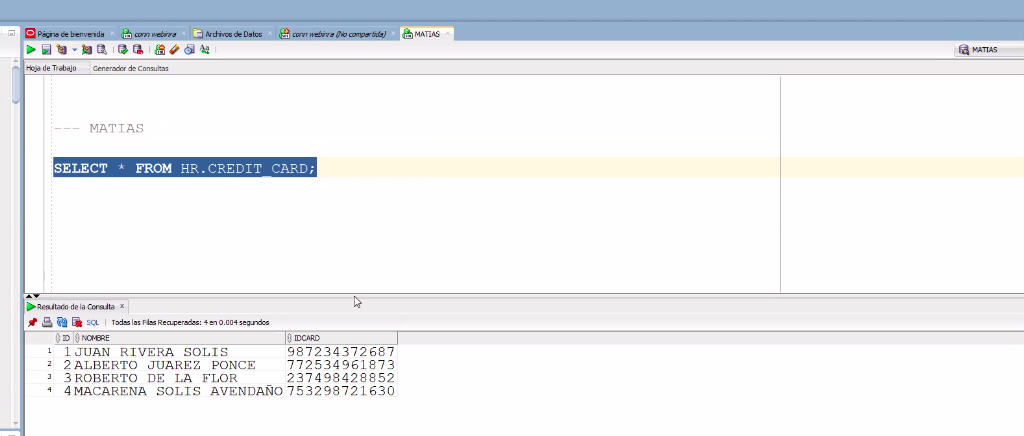Select row 3 ROBERTO DE LA FLOR
This screenshot has width=1024, height=436.
[x=151, y=378]
